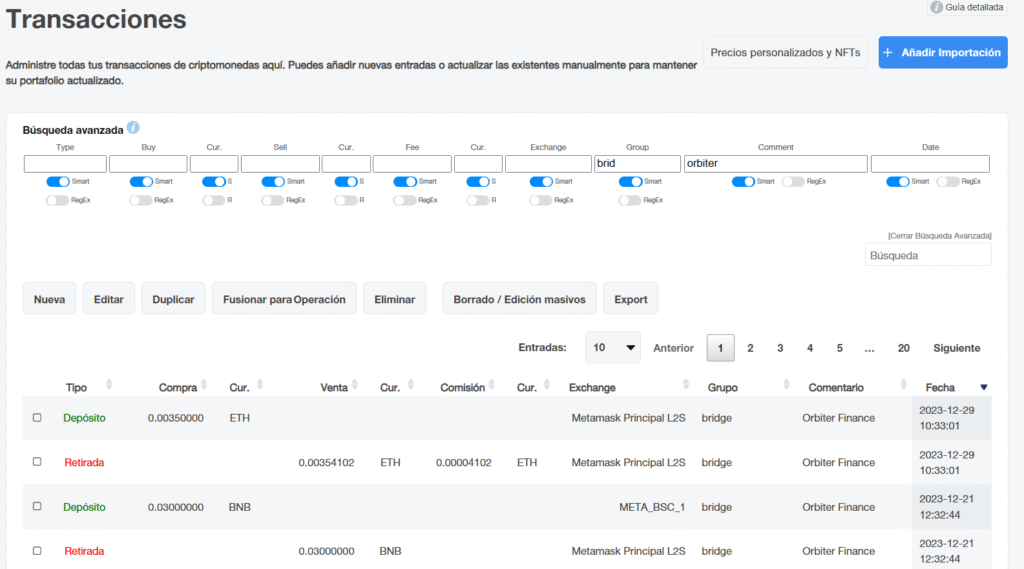Go to page 3
Image resolution: width=1024 pixels, height=569 pixels.
780,348
